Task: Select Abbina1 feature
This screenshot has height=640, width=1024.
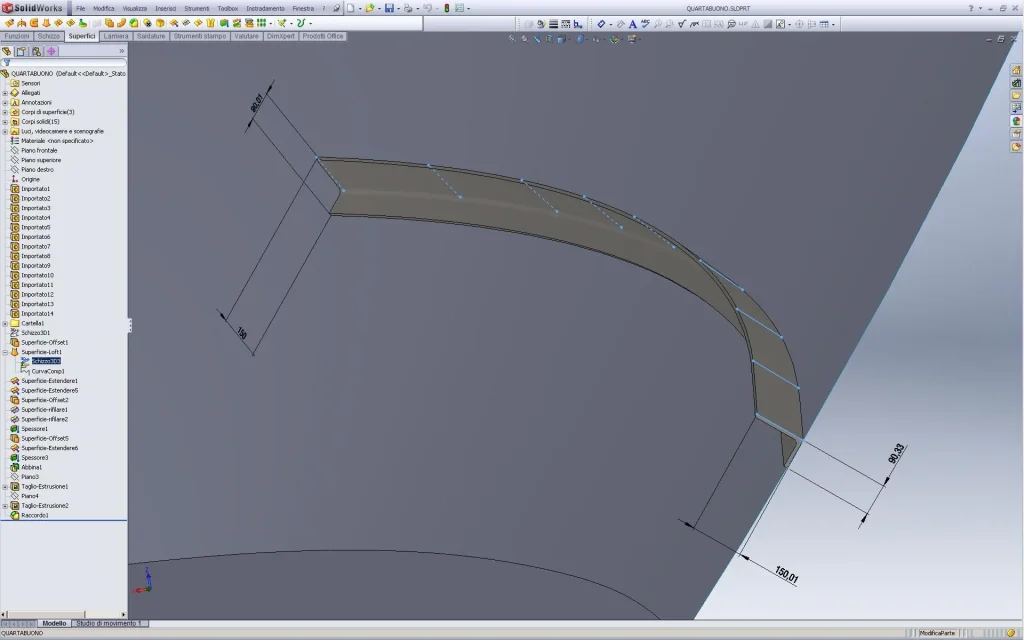Action: click(31, 468)
